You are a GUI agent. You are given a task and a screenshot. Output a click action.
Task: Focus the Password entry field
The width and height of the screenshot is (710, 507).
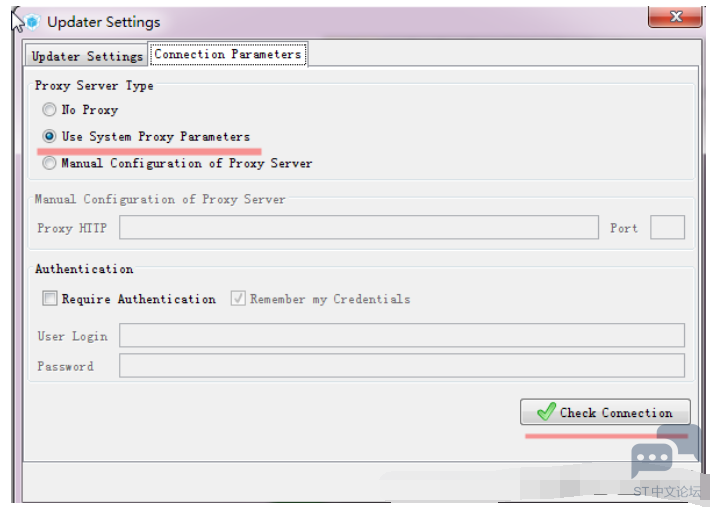(x=402, y=365)
